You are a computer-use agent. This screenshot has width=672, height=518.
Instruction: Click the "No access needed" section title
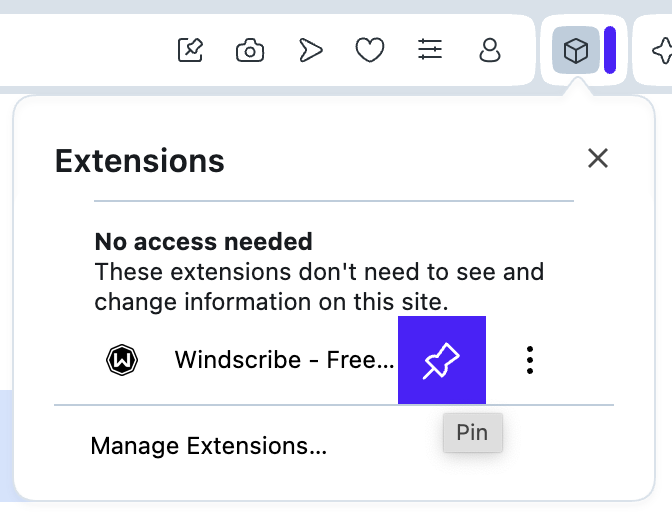tap(203, 241)
